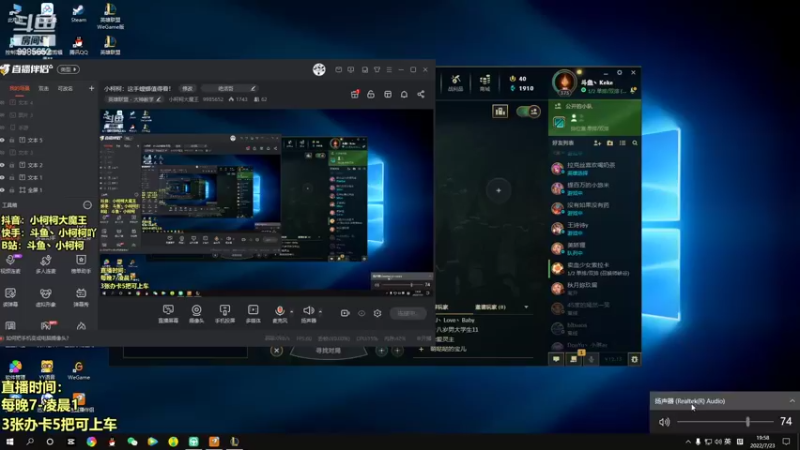800x450 pixels.
Task: Select layer row 文本 5
Action: click(48, 140)
